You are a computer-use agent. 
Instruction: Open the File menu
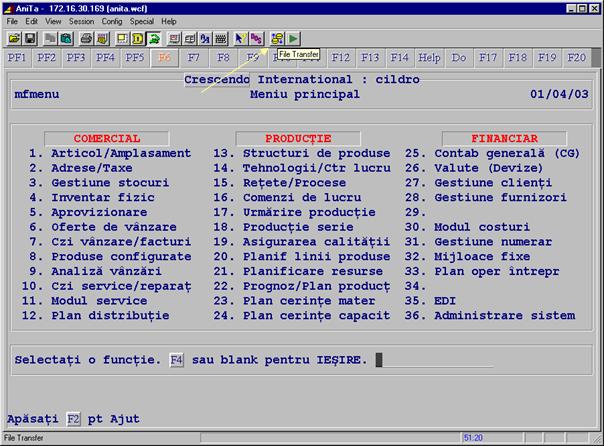[13, 21]
